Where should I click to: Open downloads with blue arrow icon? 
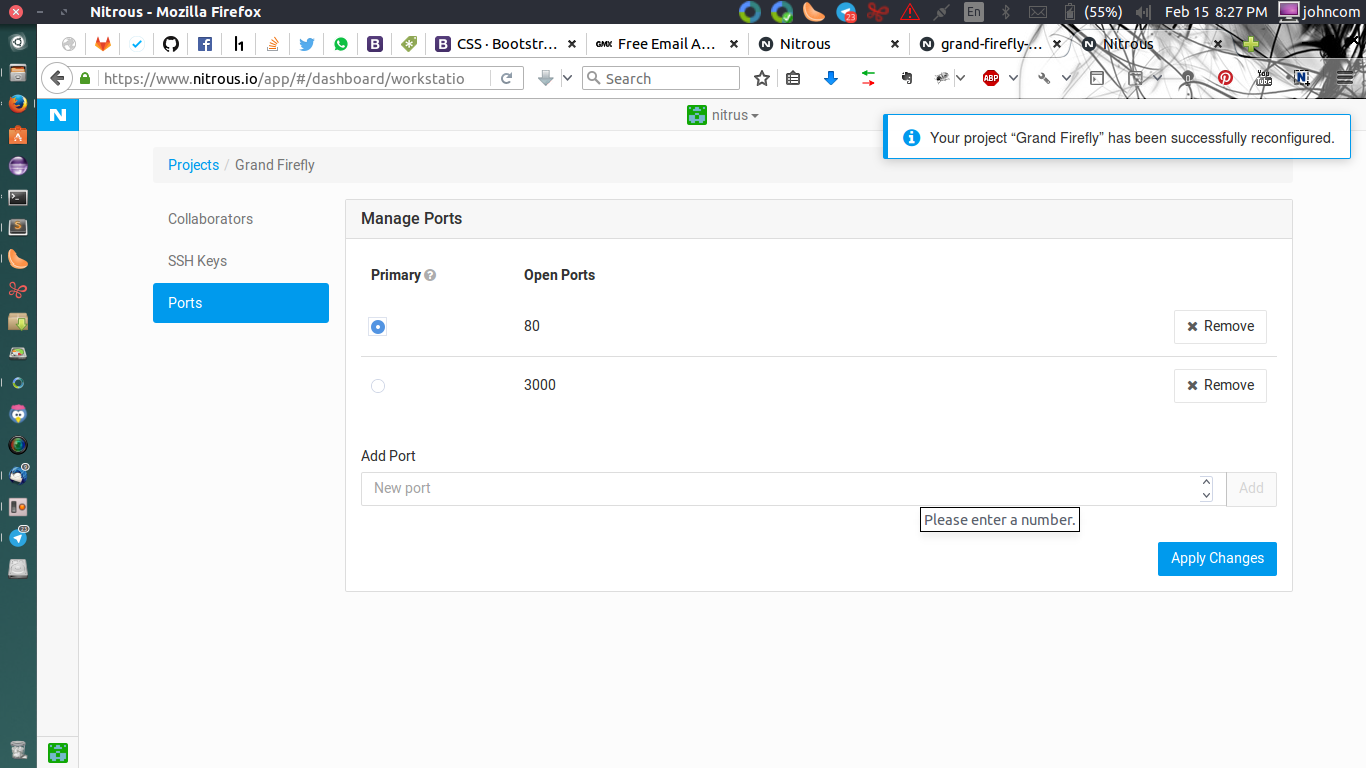coord(830,78)
